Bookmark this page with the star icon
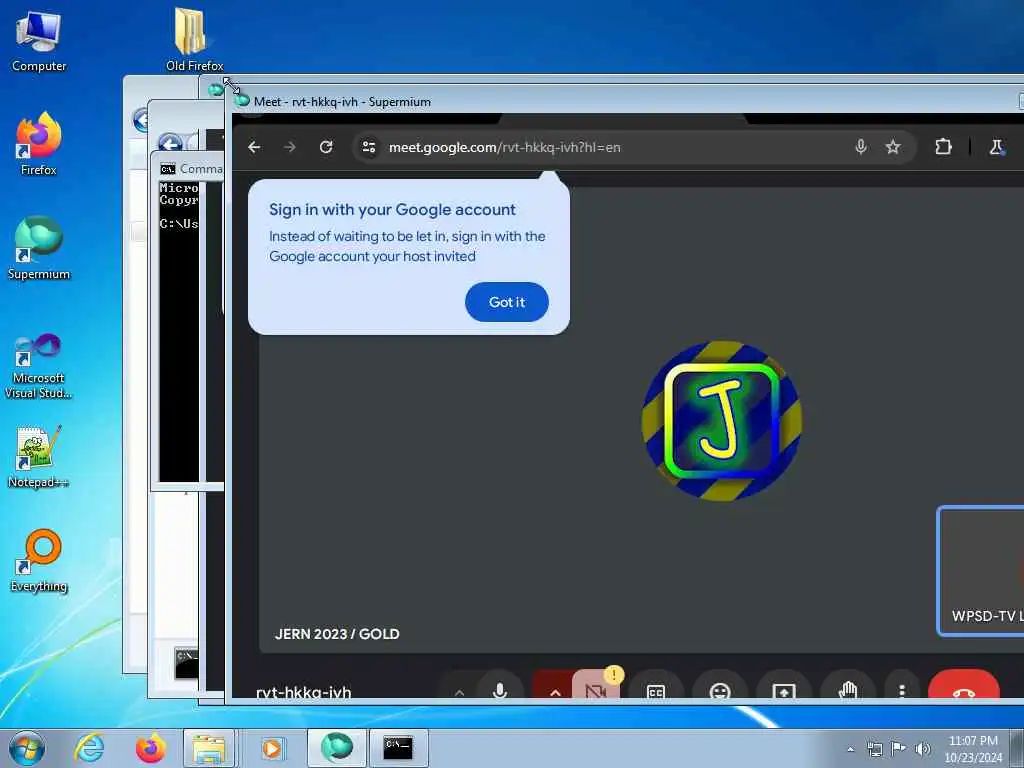This screenshot has width=1024, height=768. pyautogui.click(x=893, y=147)
